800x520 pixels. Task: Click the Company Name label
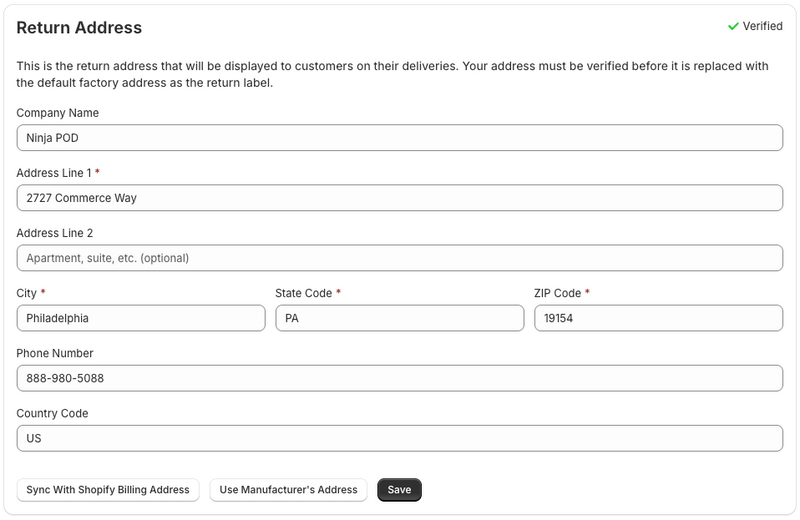click(x=57, y=113)
